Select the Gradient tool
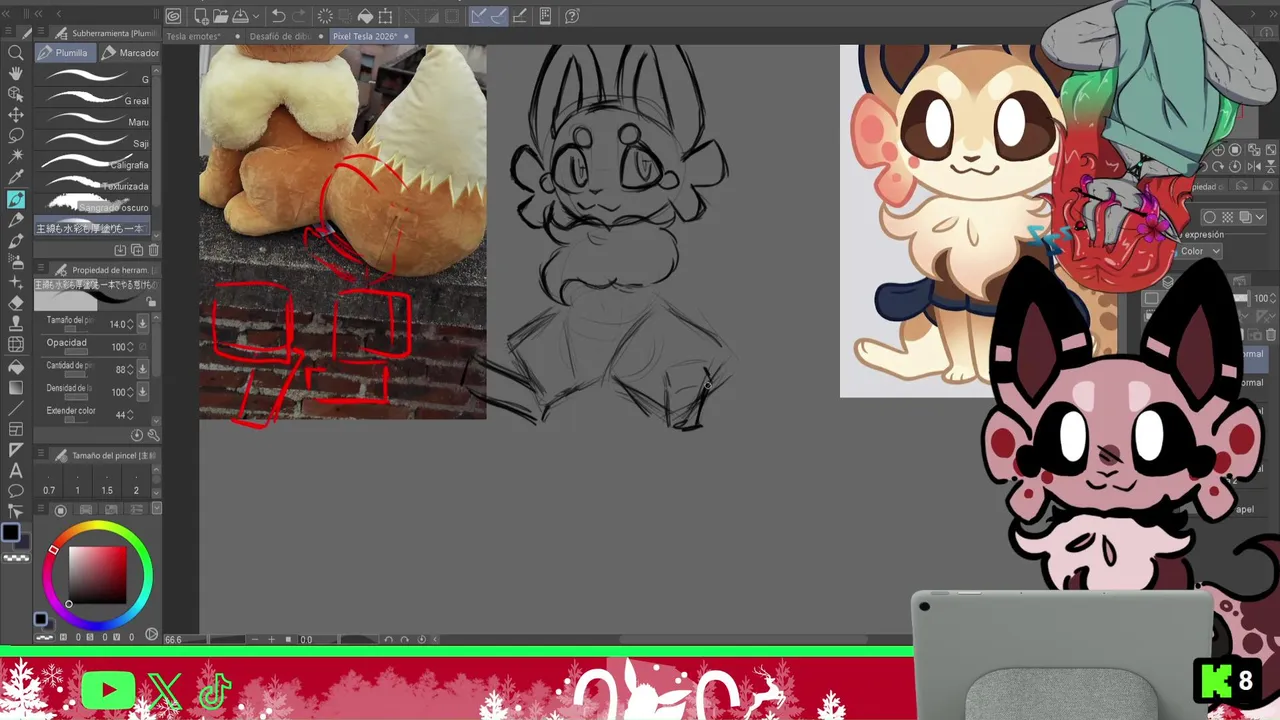Viewport: 1280px width, 720px height. pos(16,387)
